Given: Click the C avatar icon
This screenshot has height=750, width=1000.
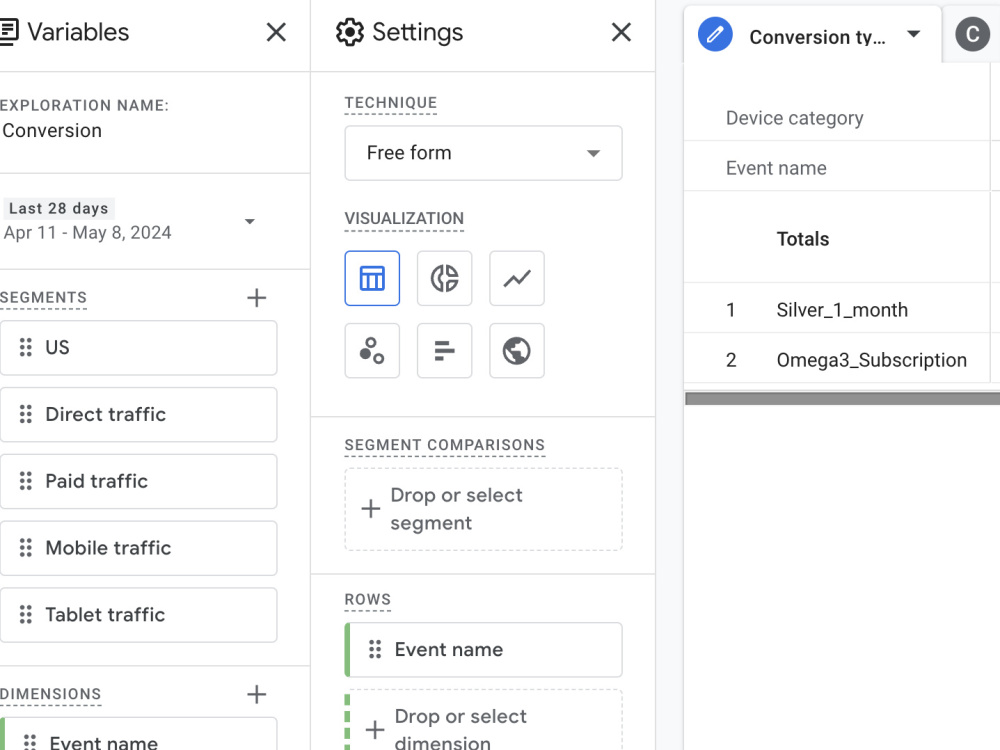Looking at the screenshot, I should [972, 34].
